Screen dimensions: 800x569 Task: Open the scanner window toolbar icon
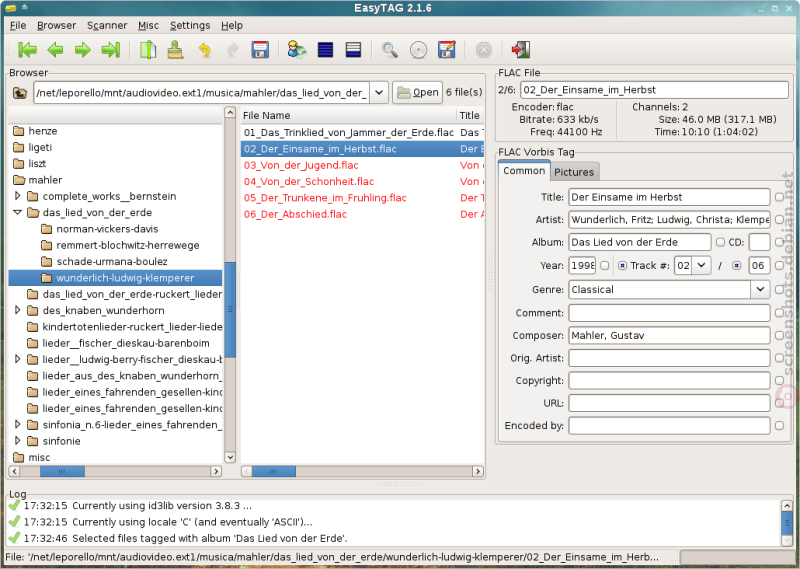click(148, 50)
